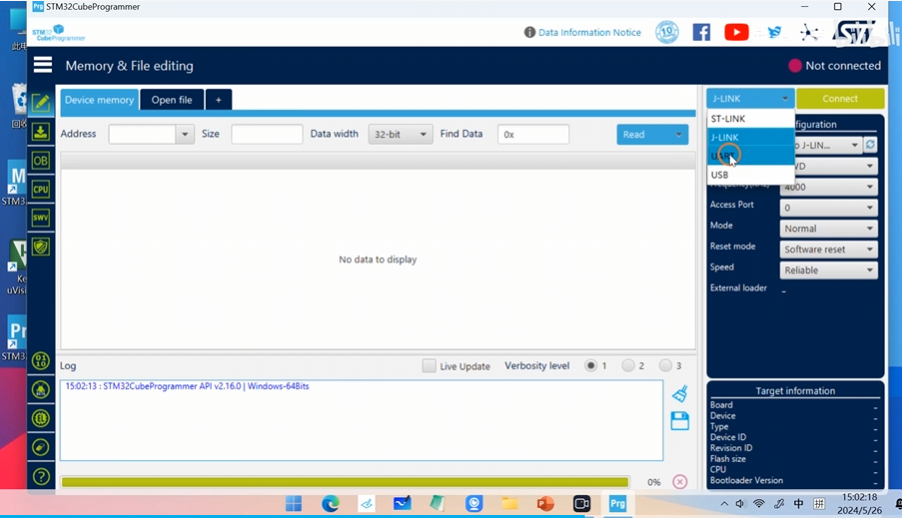This screenshot has height=519, width=902.
Task: Click the STM32CubeProgrammer API log line
Action: [x=187, y=386]
